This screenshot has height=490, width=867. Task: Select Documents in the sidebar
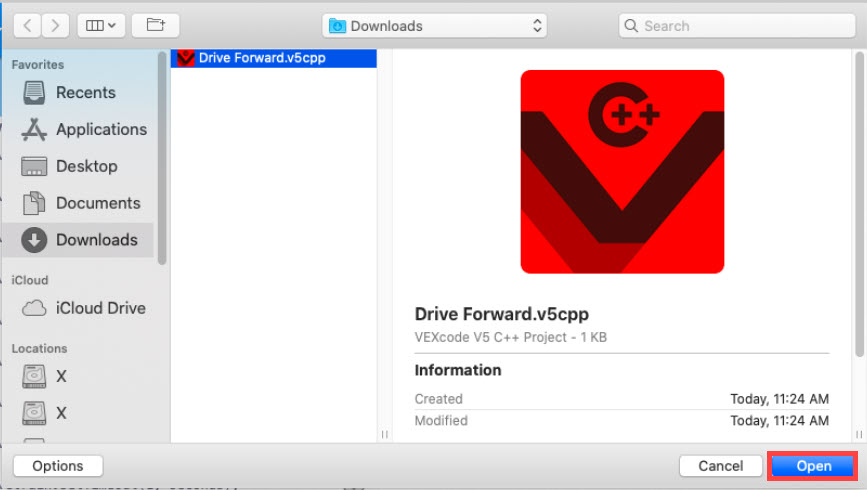point(78,203)
